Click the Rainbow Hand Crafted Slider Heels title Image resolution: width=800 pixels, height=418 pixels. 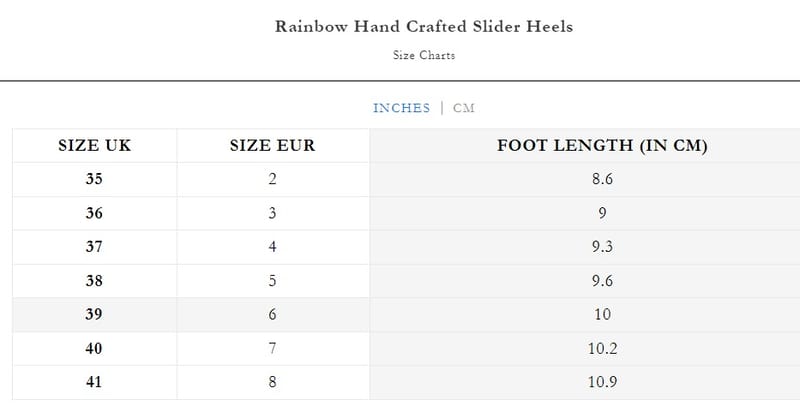point(424,26)
